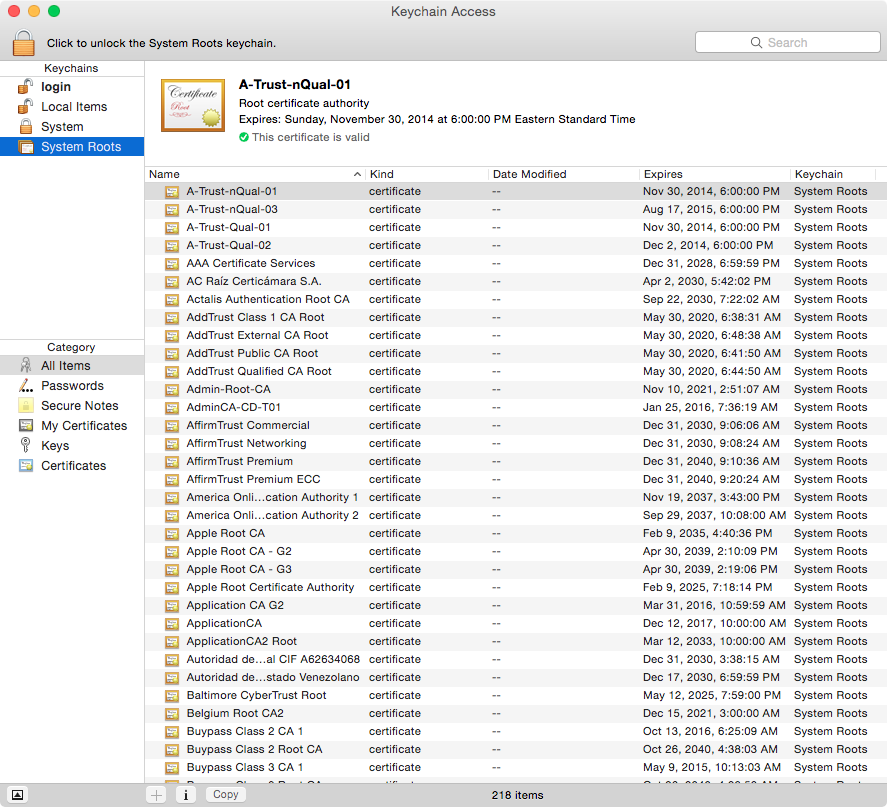Select the AdminCA-CD-T01 row
Screen dimensions: 887x807
[x=515, y=408]
